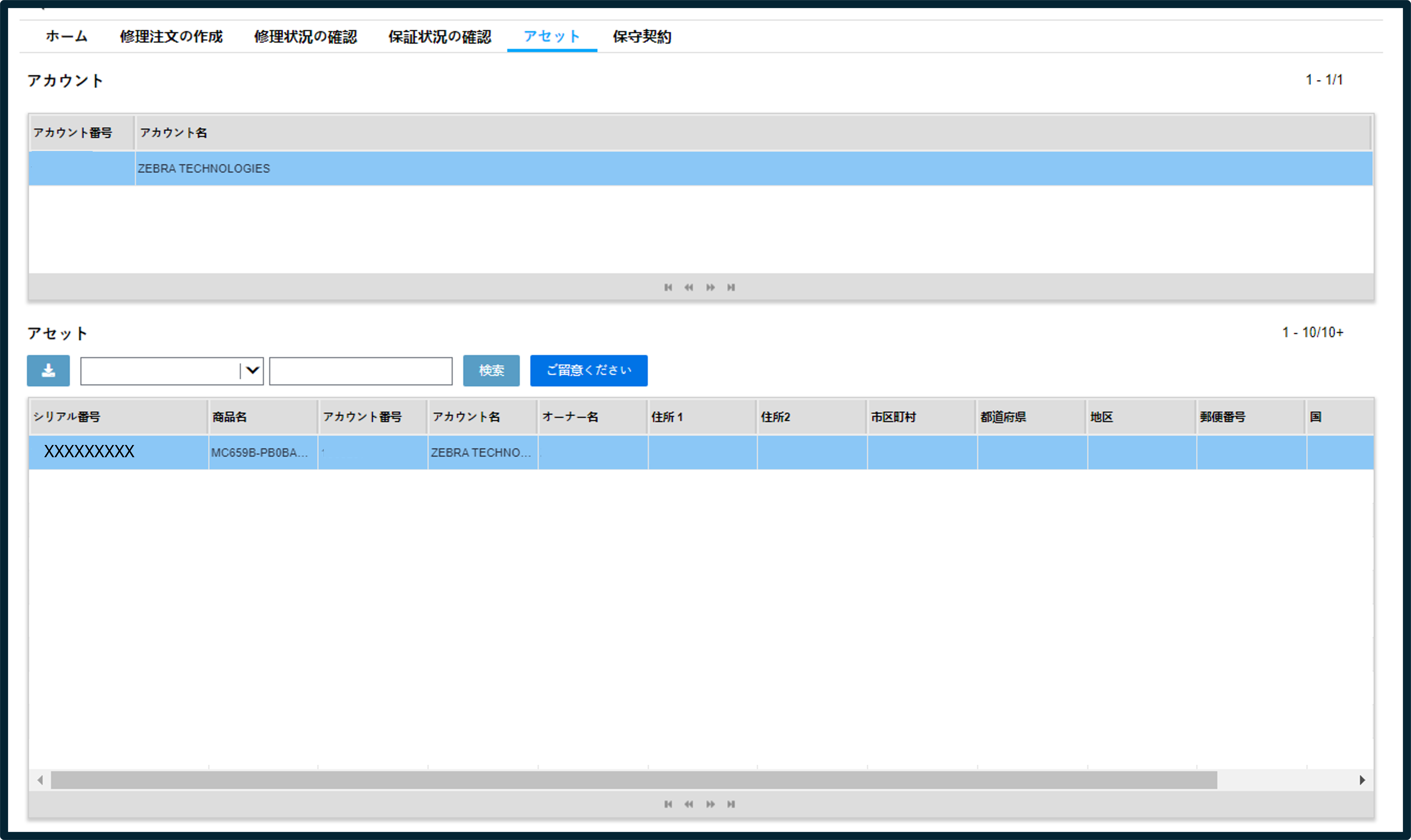Download the asset list with the export icon

48,371
